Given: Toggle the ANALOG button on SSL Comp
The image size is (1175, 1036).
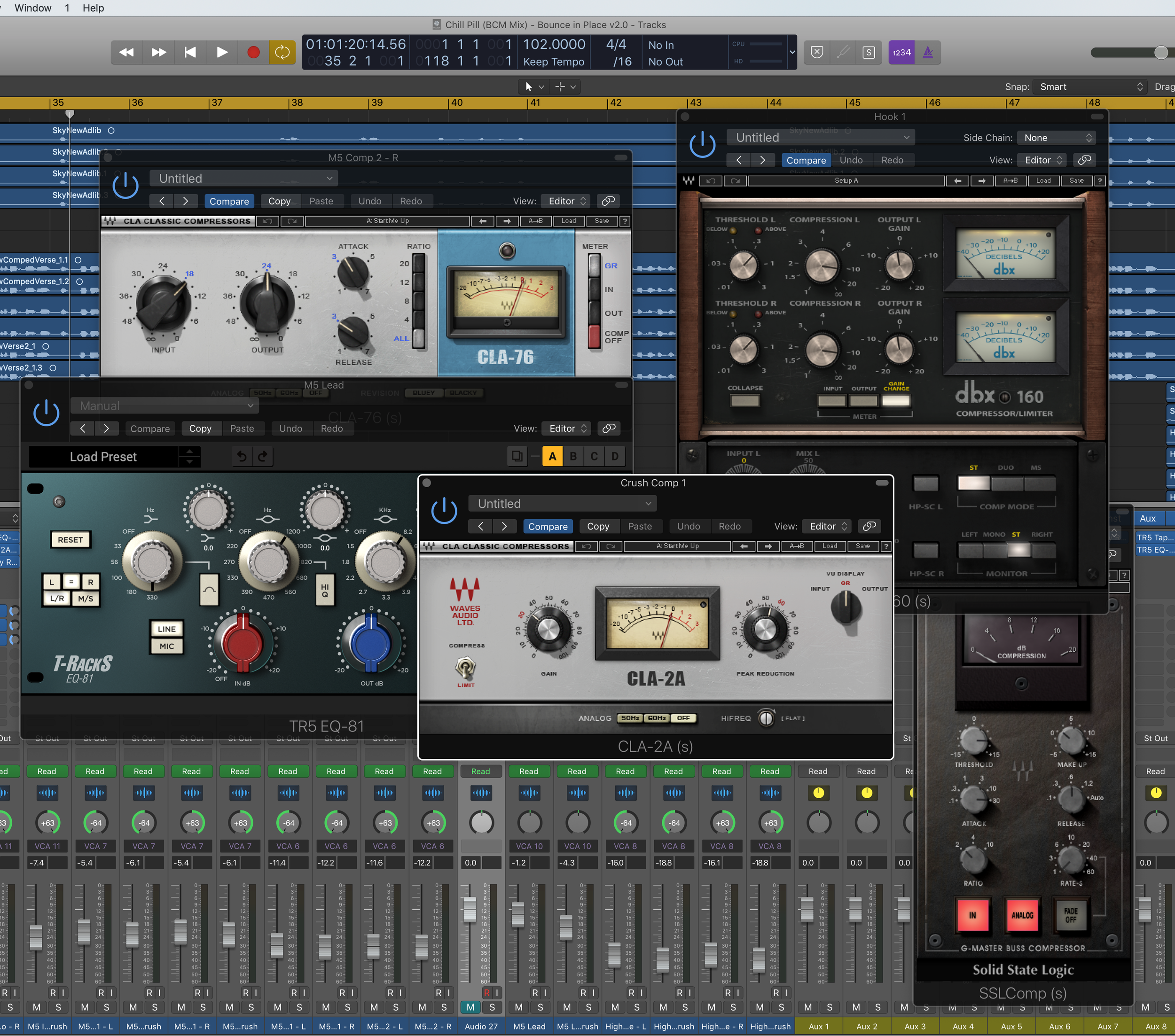Looking at the screenshot, I should [x=1023, y=915].
